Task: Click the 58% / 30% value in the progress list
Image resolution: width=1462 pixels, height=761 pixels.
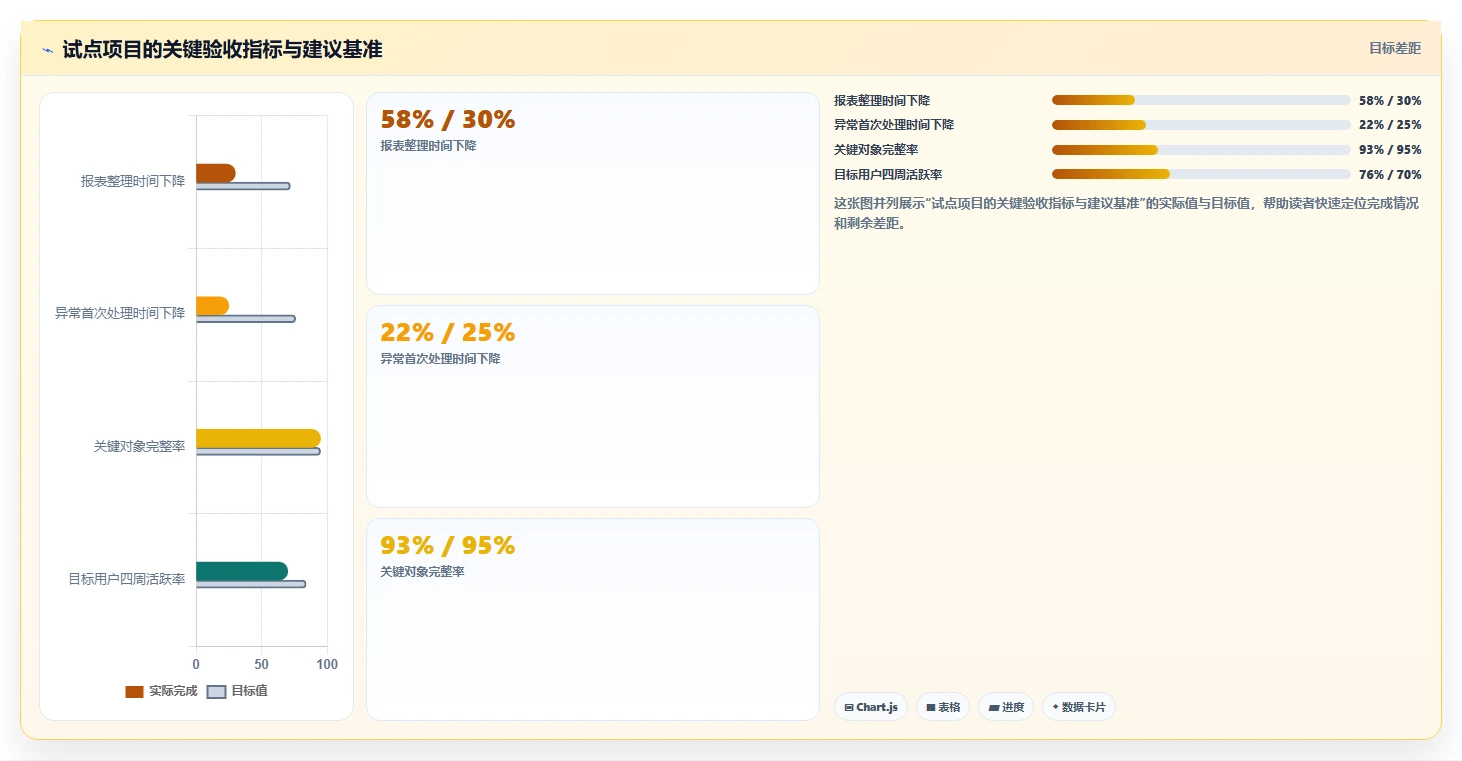Action: [x=1390, y=100]
